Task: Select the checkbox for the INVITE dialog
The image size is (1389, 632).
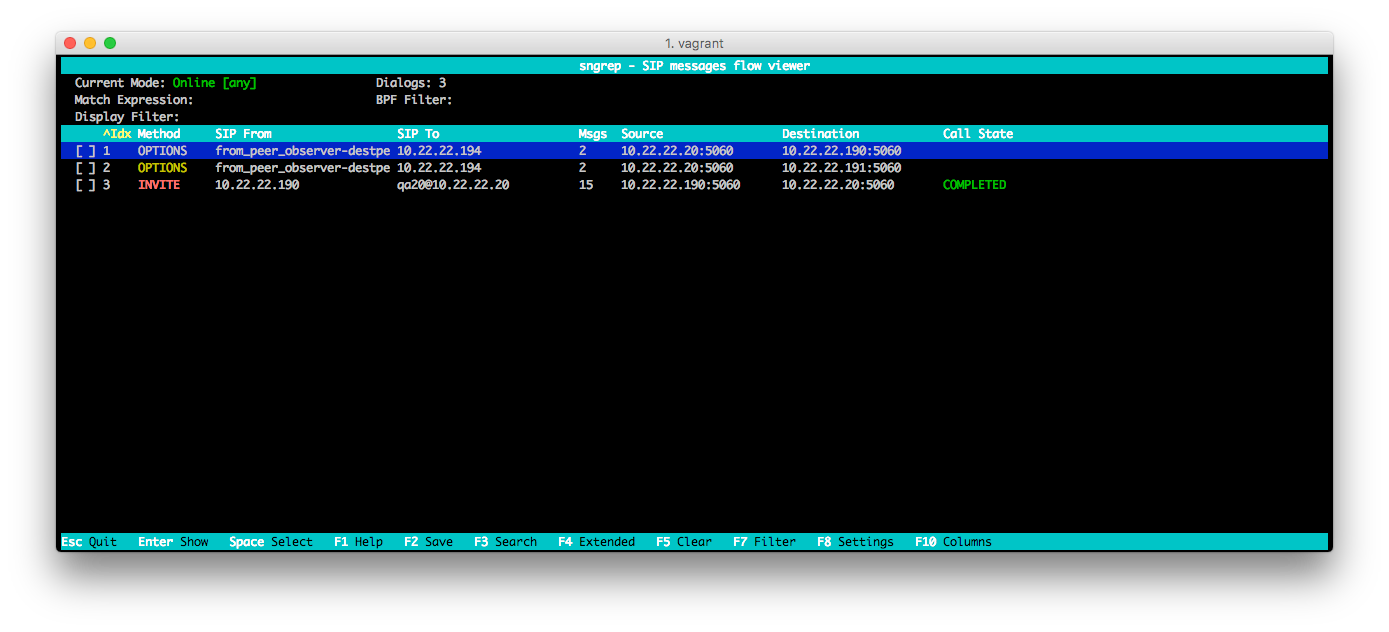Action: coord(86,184)
